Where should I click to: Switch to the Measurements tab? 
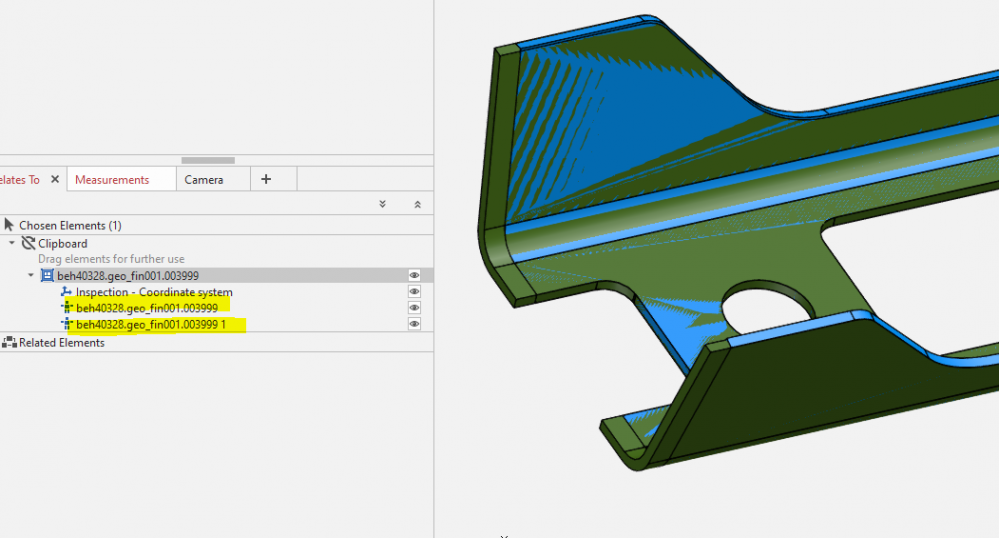click(112, 180)
